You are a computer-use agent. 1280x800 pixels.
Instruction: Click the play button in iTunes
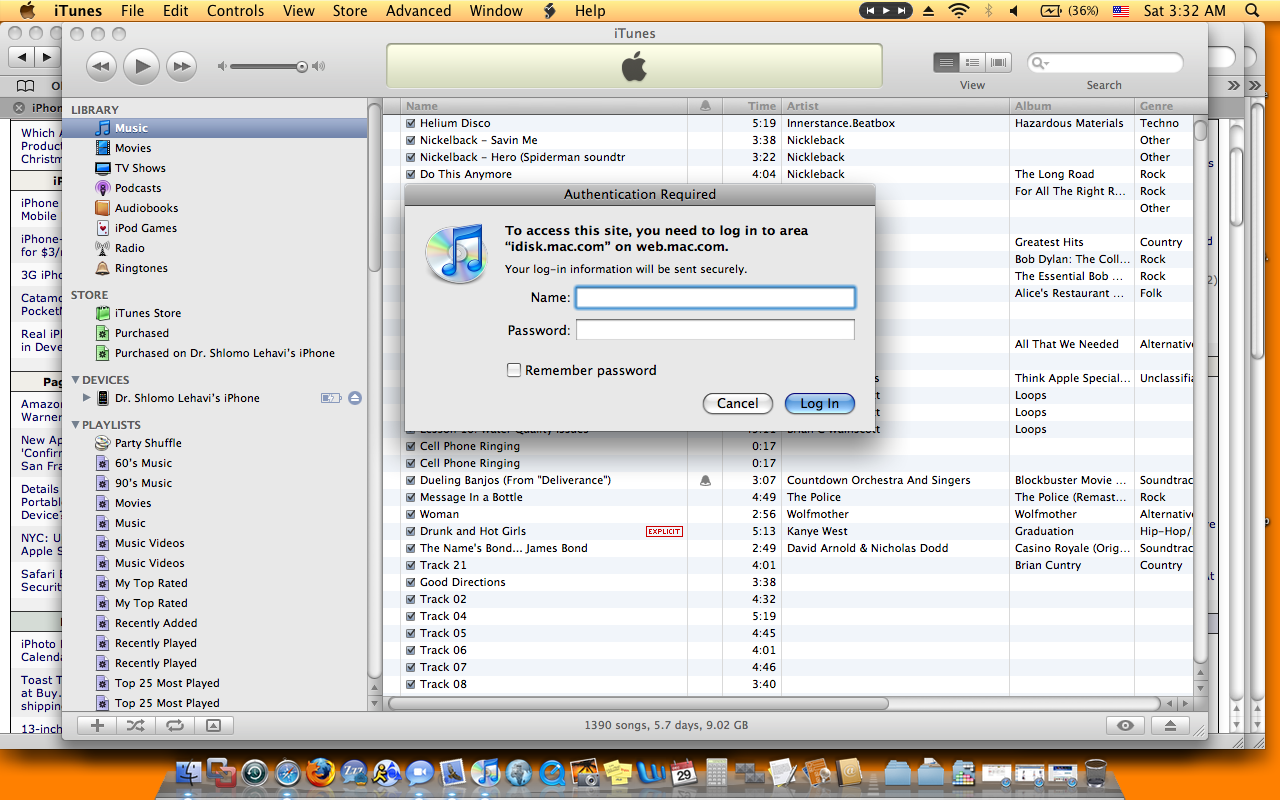click(x=141, y=67)
